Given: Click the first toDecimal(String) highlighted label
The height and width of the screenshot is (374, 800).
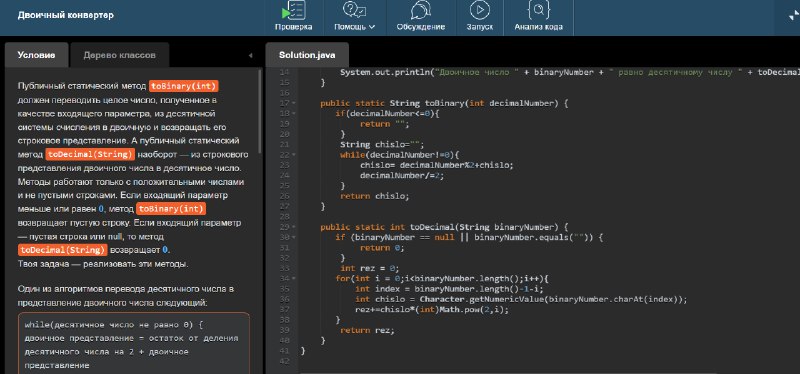Looking at the screenshot, I should point(90,154).
